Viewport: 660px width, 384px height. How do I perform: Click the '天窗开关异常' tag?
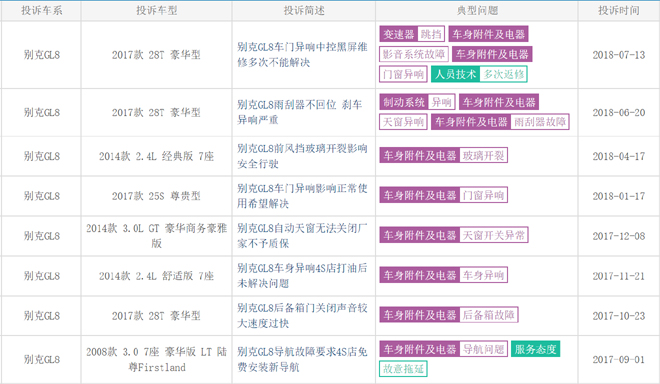click(494, 235)
